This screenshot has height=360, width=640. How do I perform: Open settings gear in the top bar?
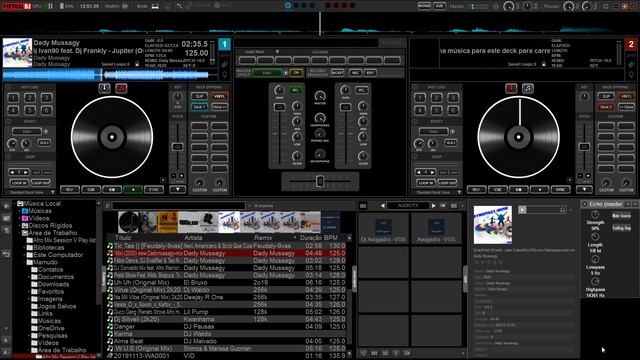(606, 6)
